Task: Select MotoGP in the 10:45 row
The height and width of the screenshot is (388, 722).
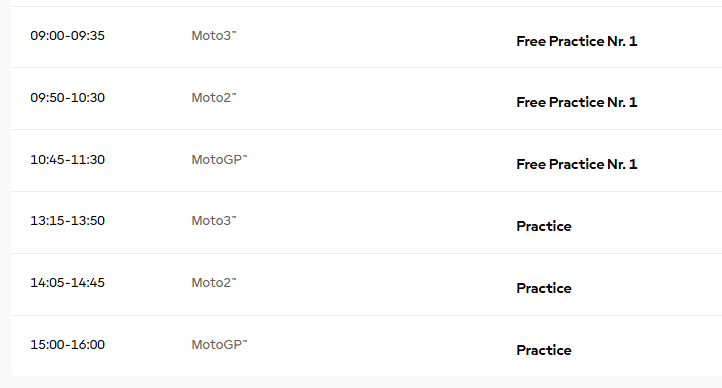Action: [x=219, y=160]
